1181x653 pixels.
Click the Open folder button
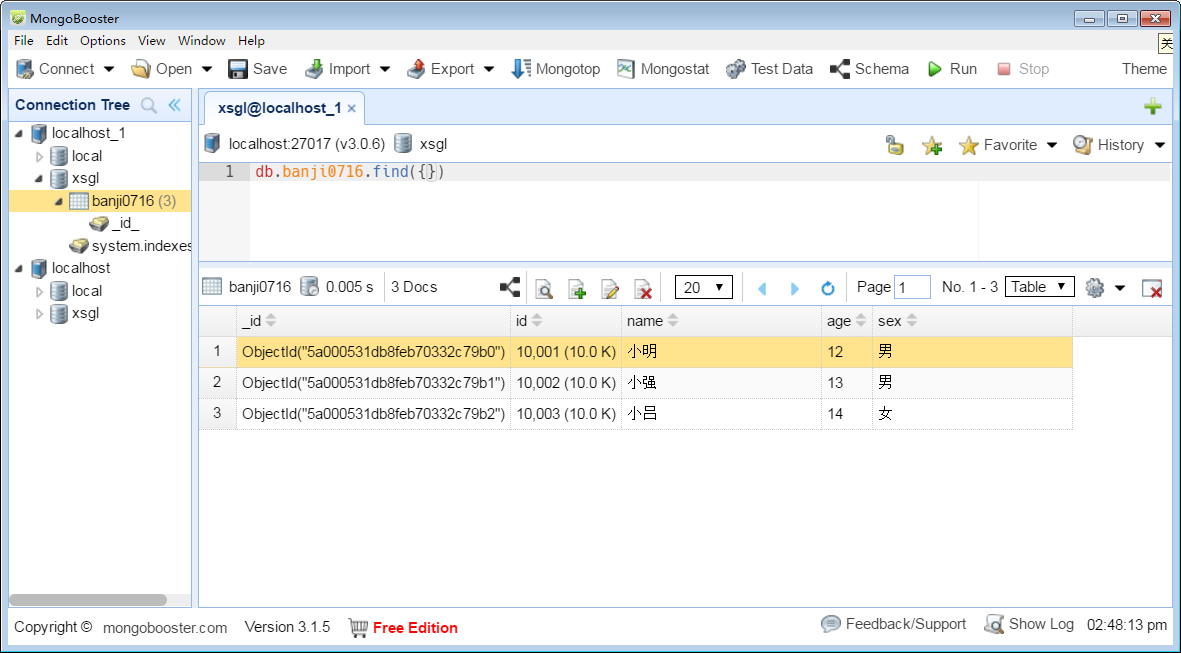pos(161,69)
